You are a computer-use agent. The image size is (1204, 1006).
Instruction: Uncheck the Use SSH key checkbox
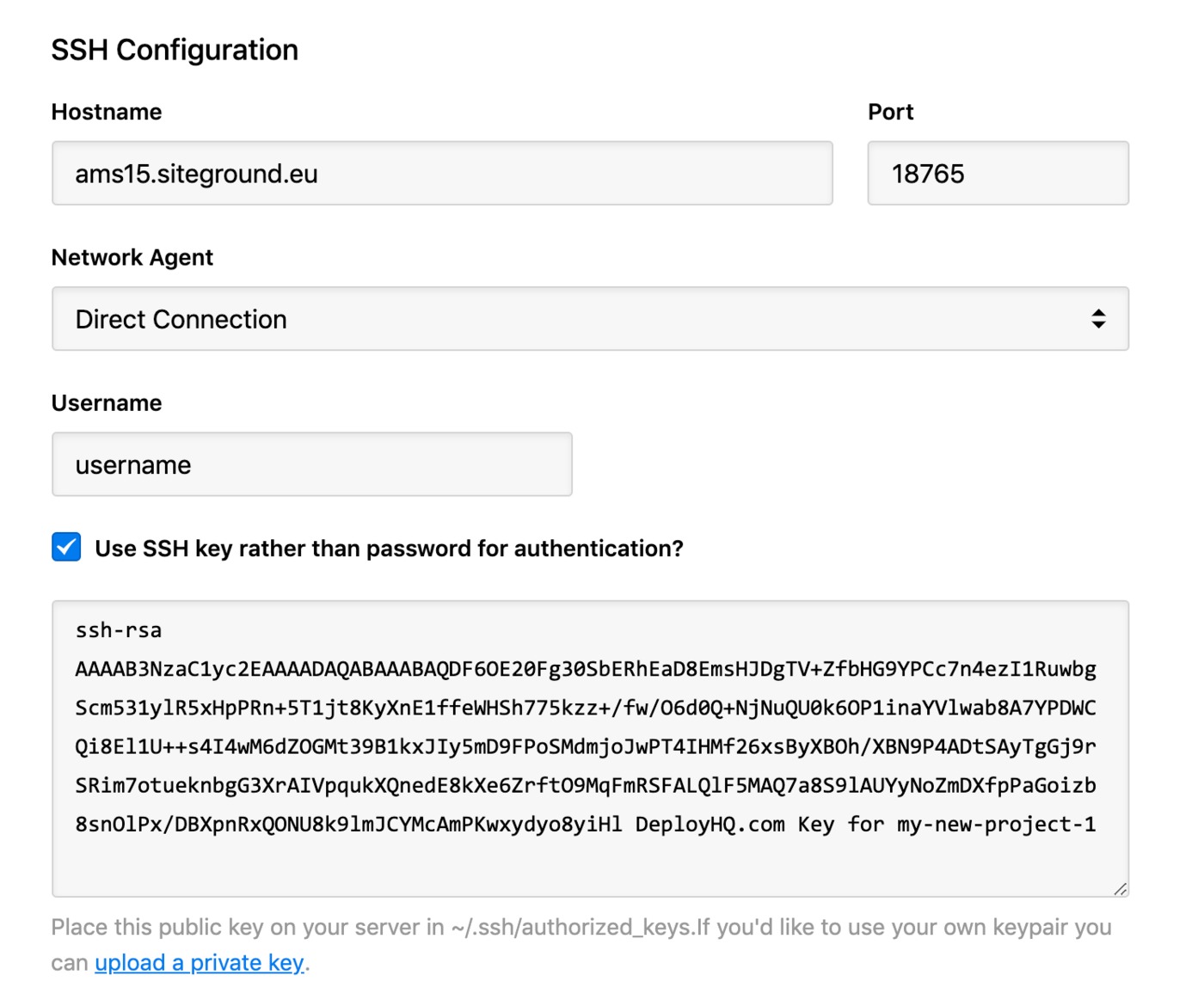(66, 548)
